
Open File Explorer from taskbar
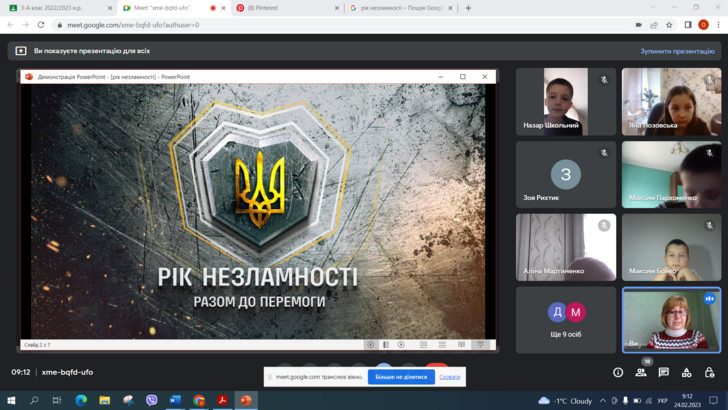click(x=104, y=400)
